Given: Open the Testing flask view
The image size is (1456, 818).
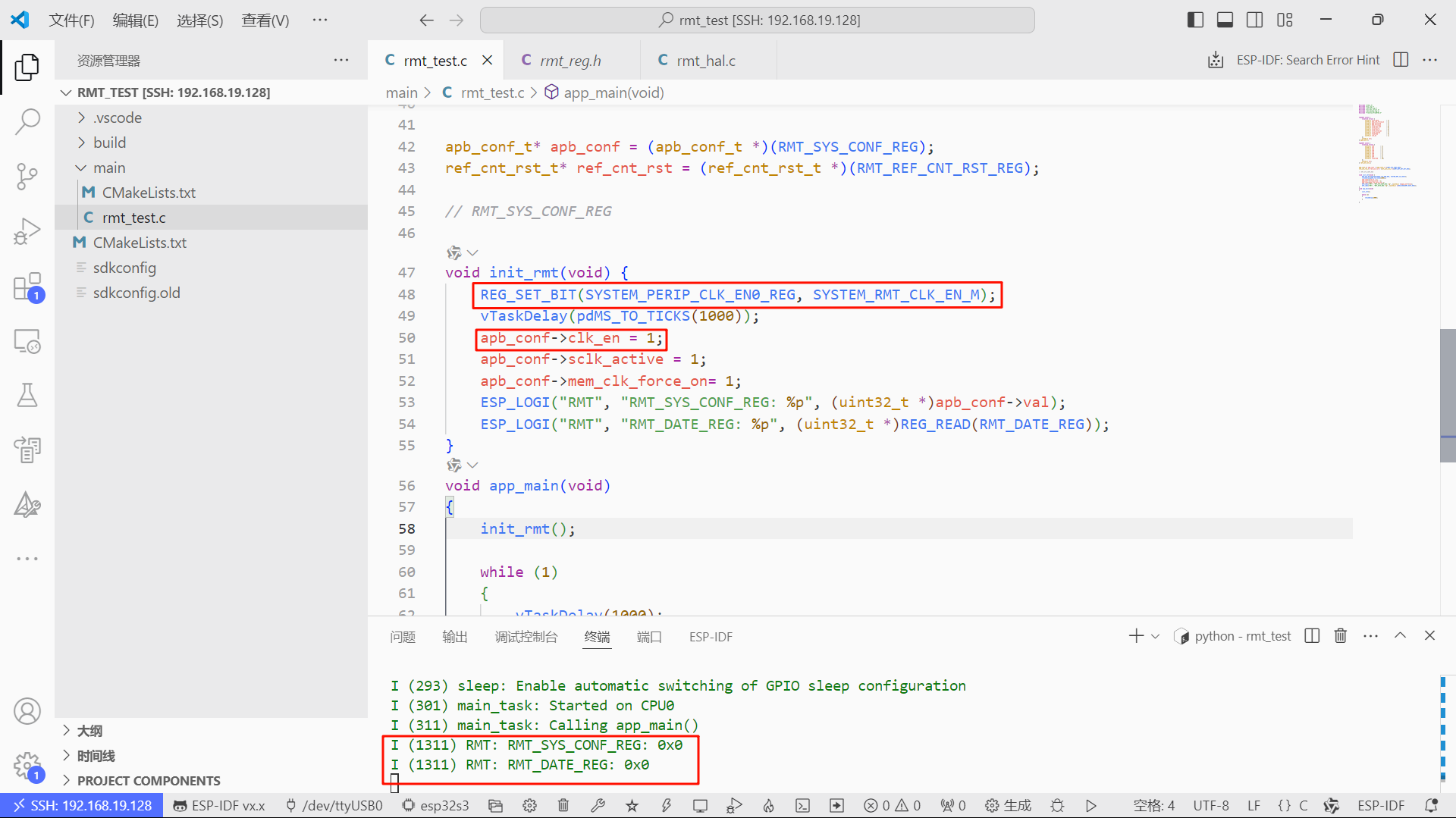Looking at the screenshot, I should [27, 395].
